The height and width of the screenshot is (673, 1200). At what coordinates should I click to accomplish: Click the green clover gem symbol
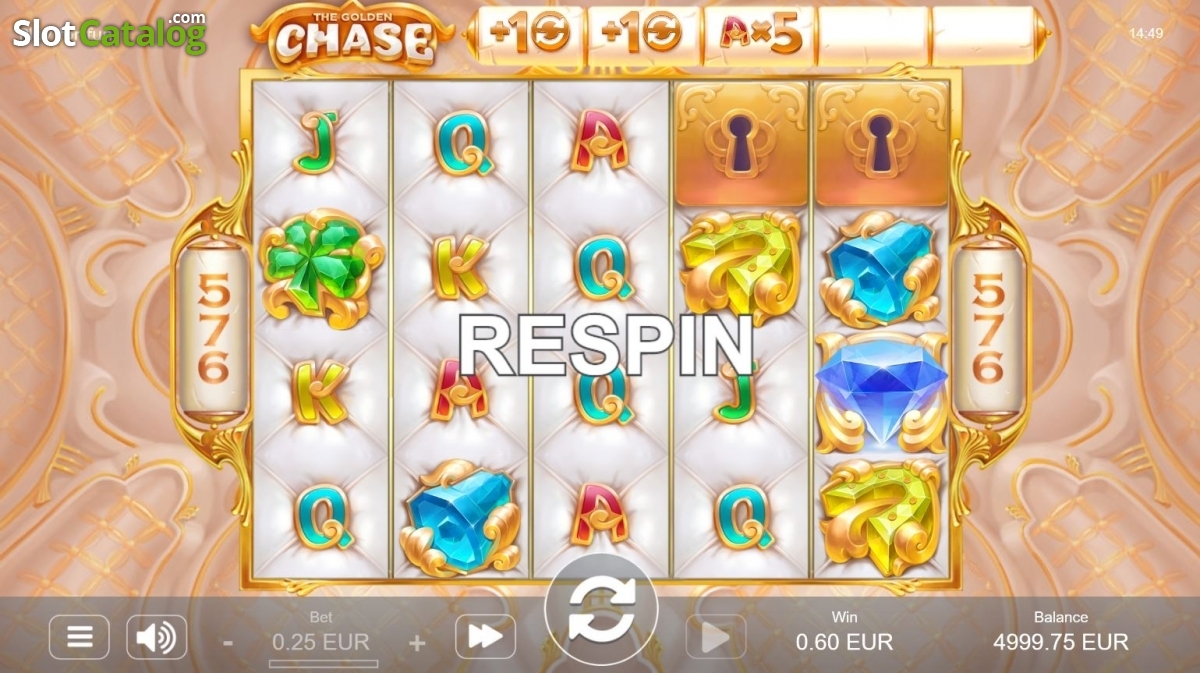(322, 267)
